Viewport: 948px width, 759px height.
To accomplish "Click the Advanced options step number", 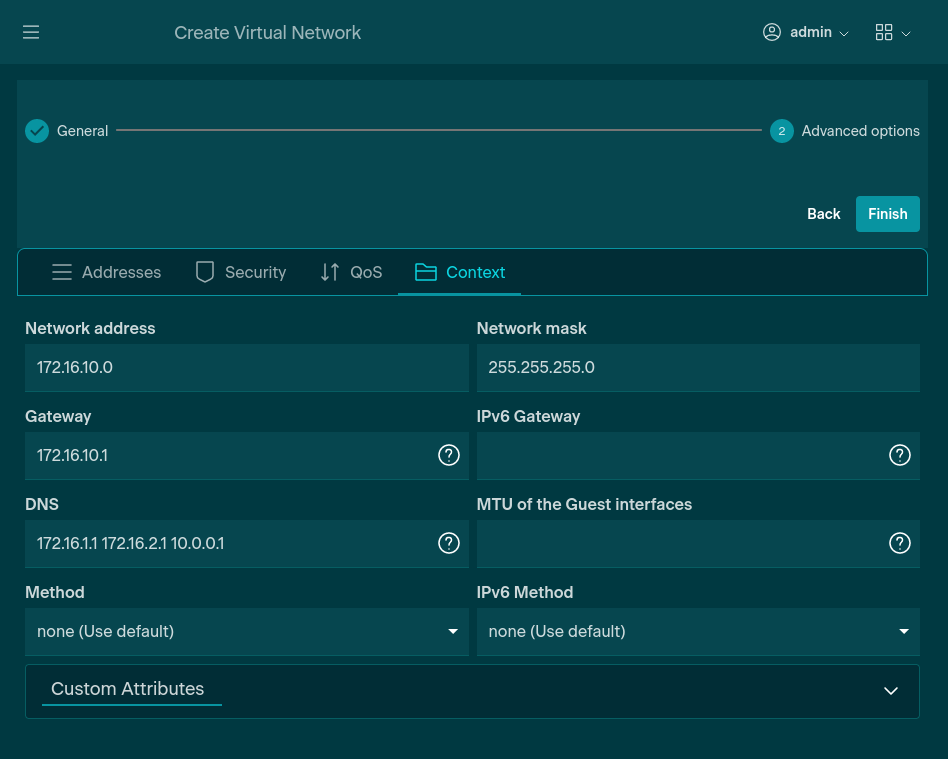I will coord(781,131).
